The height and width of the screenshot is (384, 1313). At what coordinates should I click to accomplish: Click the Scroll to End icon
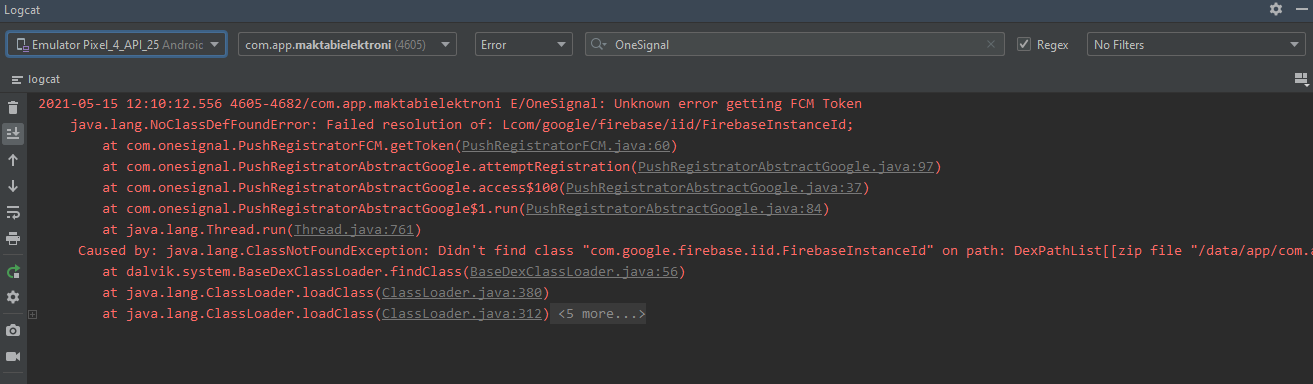[13, 133]
